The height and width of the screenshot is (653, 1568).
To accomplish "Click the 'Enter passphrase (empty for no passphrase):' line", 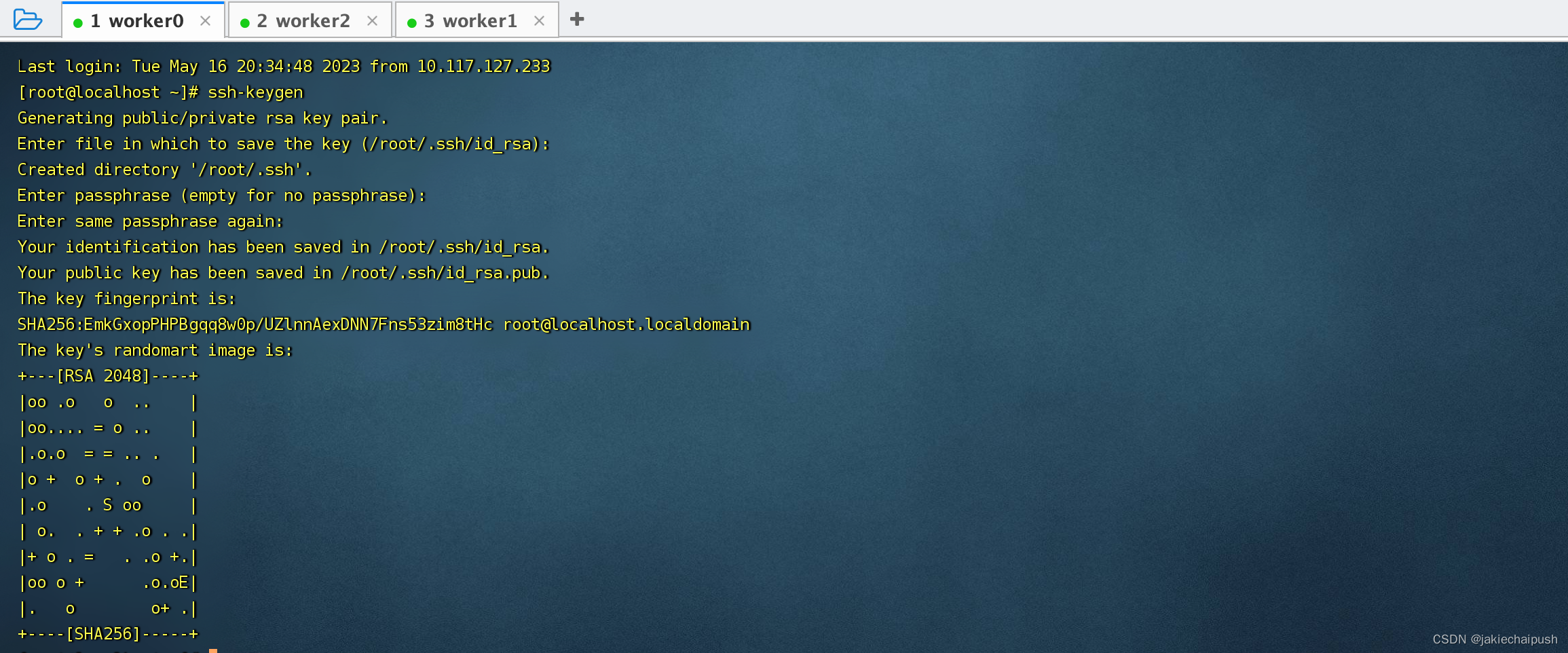I will pyautogui.click(x=221, y=195).
